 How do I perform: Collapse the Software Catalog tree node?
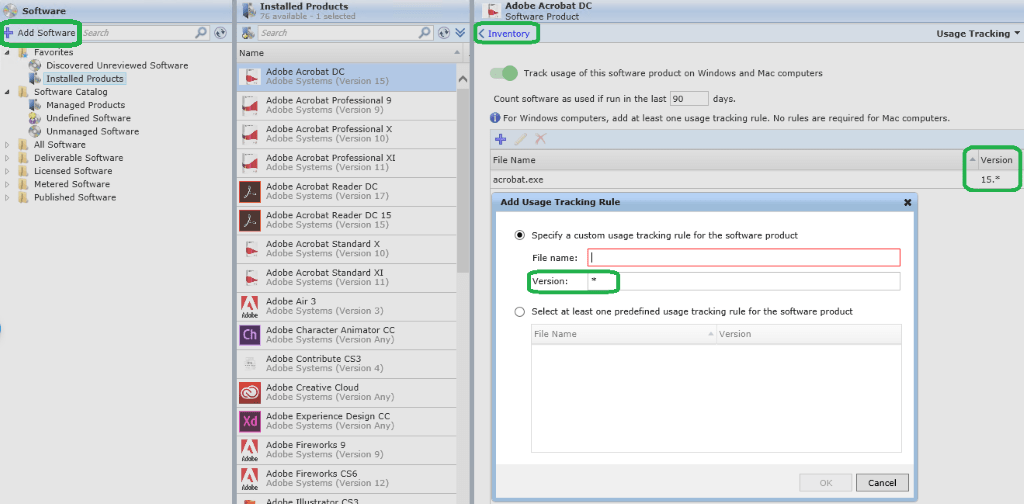coord(8,92)
